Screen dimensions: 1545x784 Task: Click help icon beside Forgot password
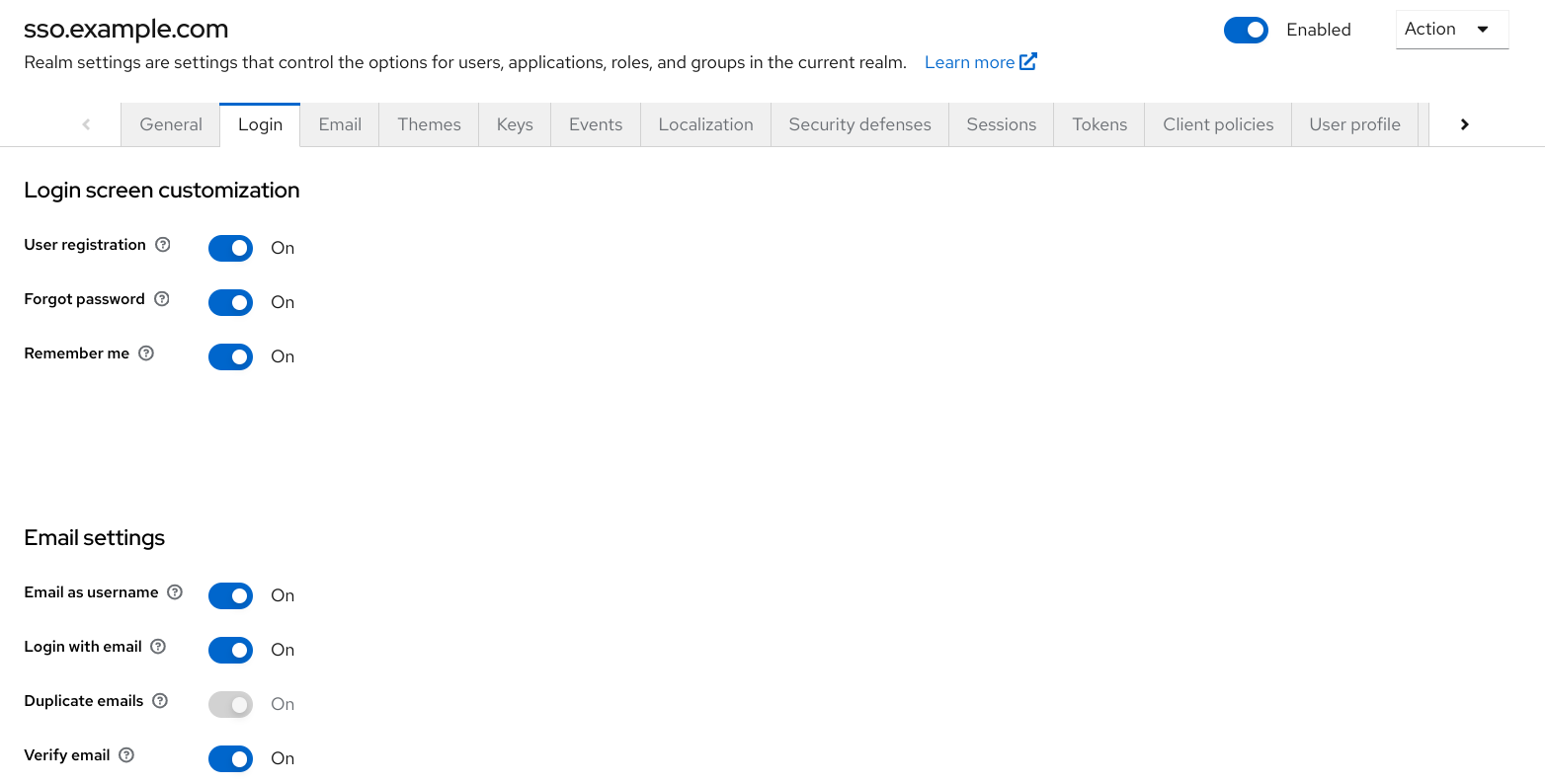click(162, 299)
